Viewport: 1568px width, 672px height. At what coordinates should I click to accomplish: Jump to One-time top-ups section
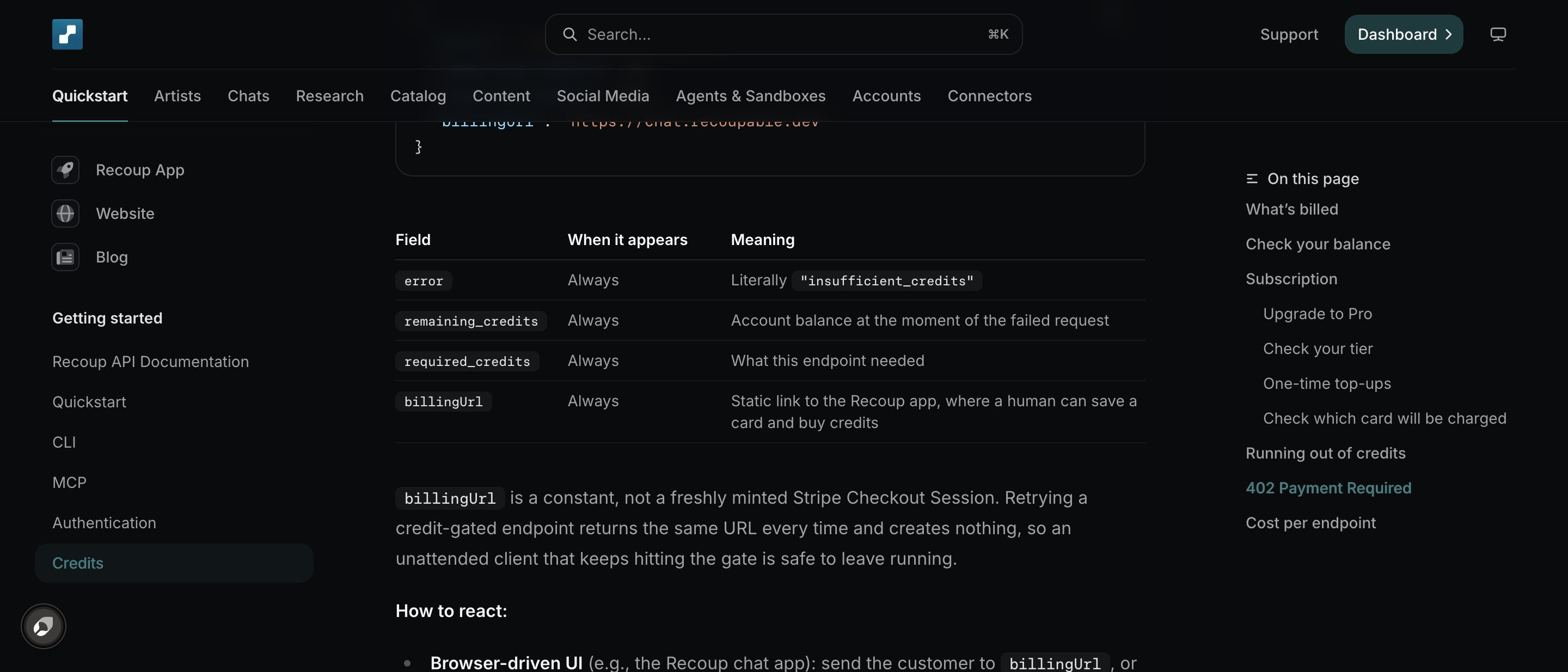[1327, 383]
